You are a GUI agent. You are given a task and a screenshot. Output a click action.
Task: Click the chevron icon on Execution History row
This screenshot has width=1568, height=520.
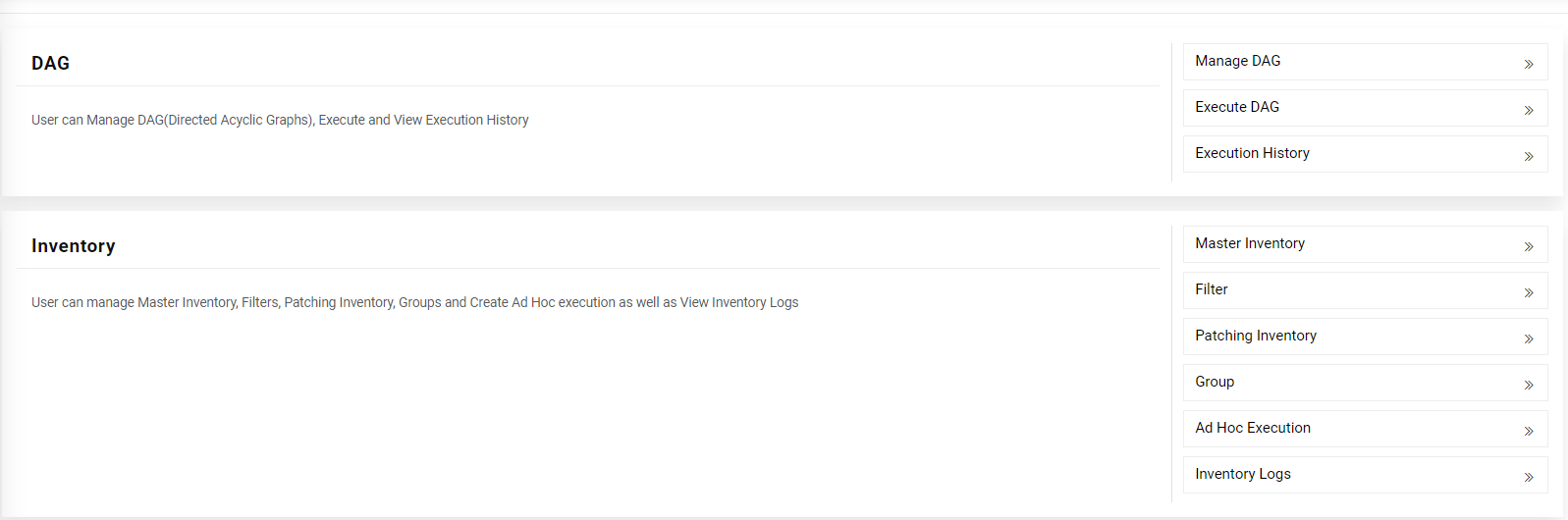click(x=1529, y=156)
